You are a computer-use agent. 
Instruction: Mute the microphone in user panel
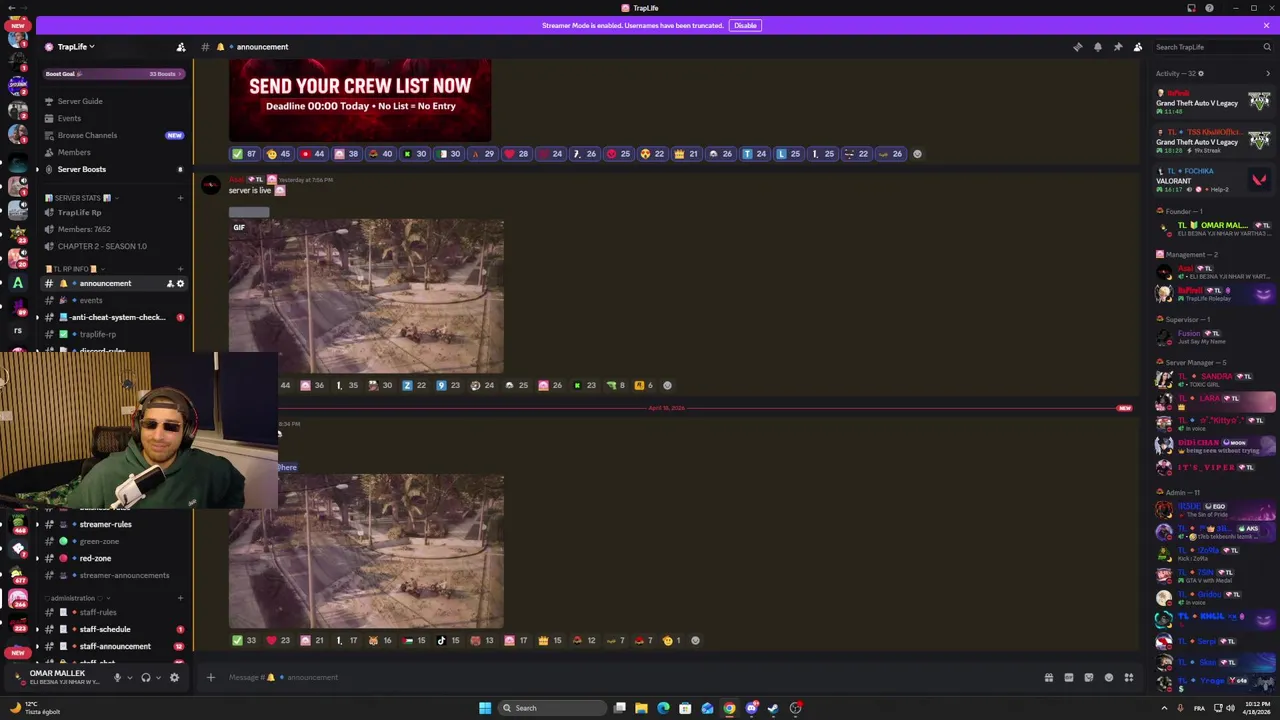click(117, 678)
